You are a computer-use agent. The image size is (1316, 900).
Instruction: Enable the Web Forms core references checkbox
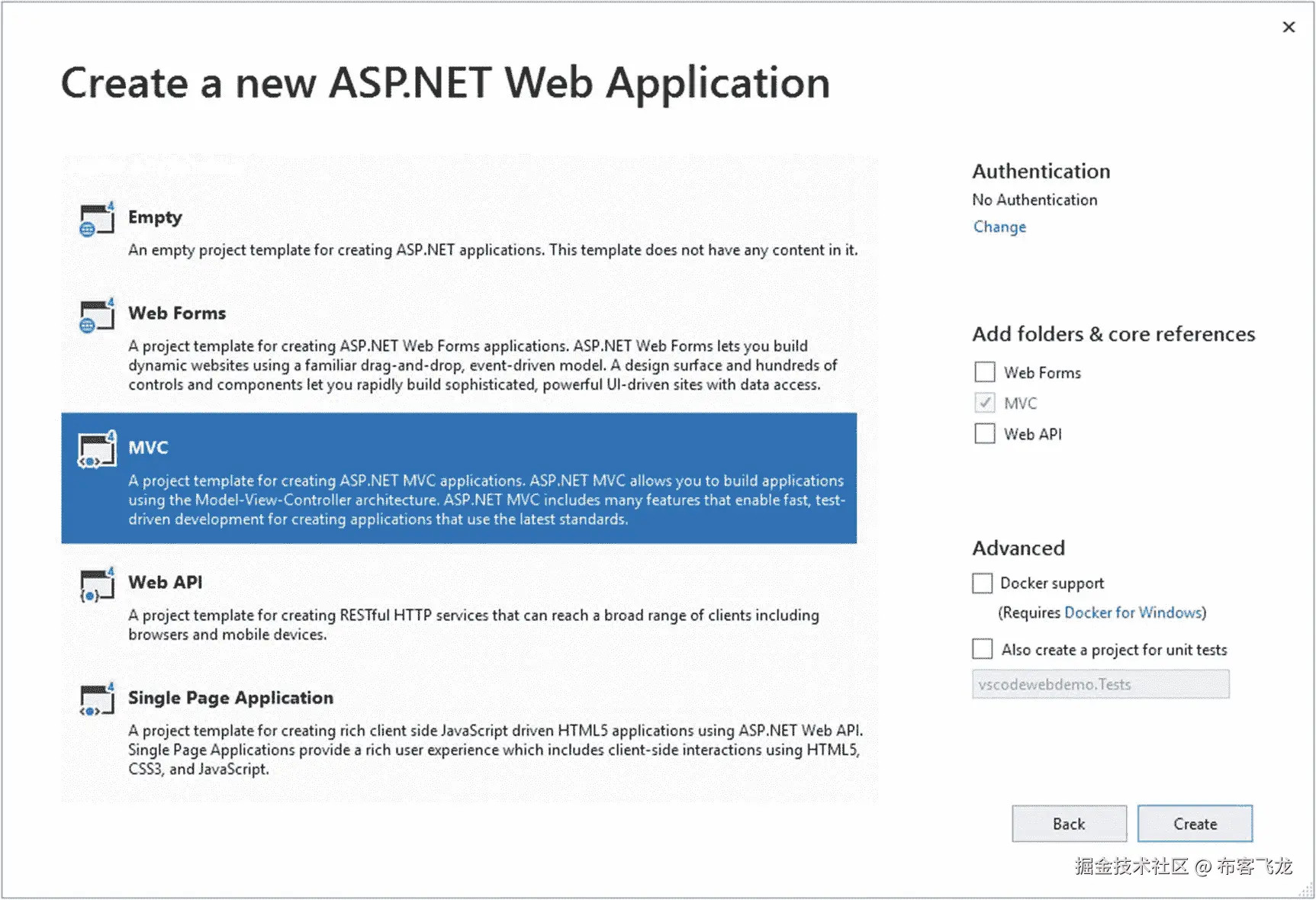tap(985, 372)
